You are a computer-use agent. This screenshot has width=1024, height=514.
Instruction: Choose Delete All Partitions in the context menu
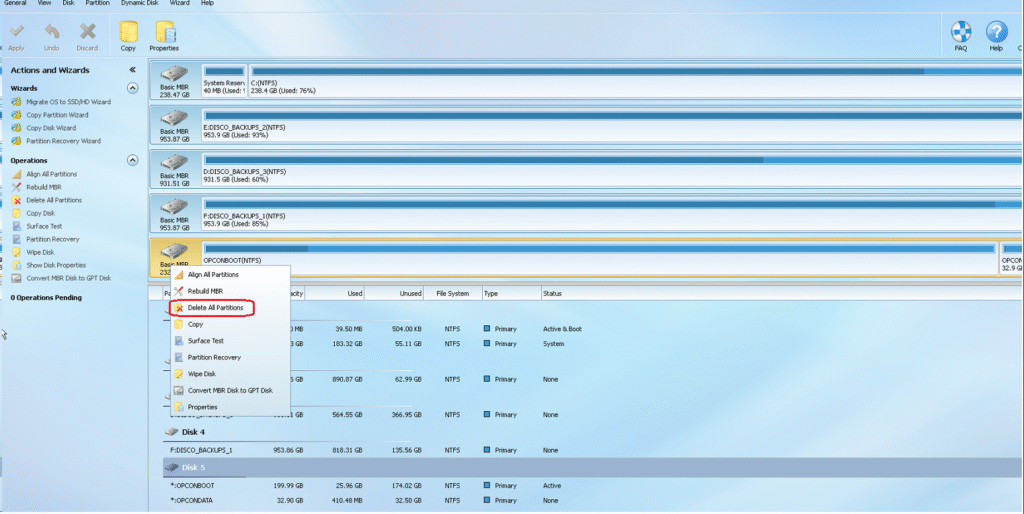[214, 308]
